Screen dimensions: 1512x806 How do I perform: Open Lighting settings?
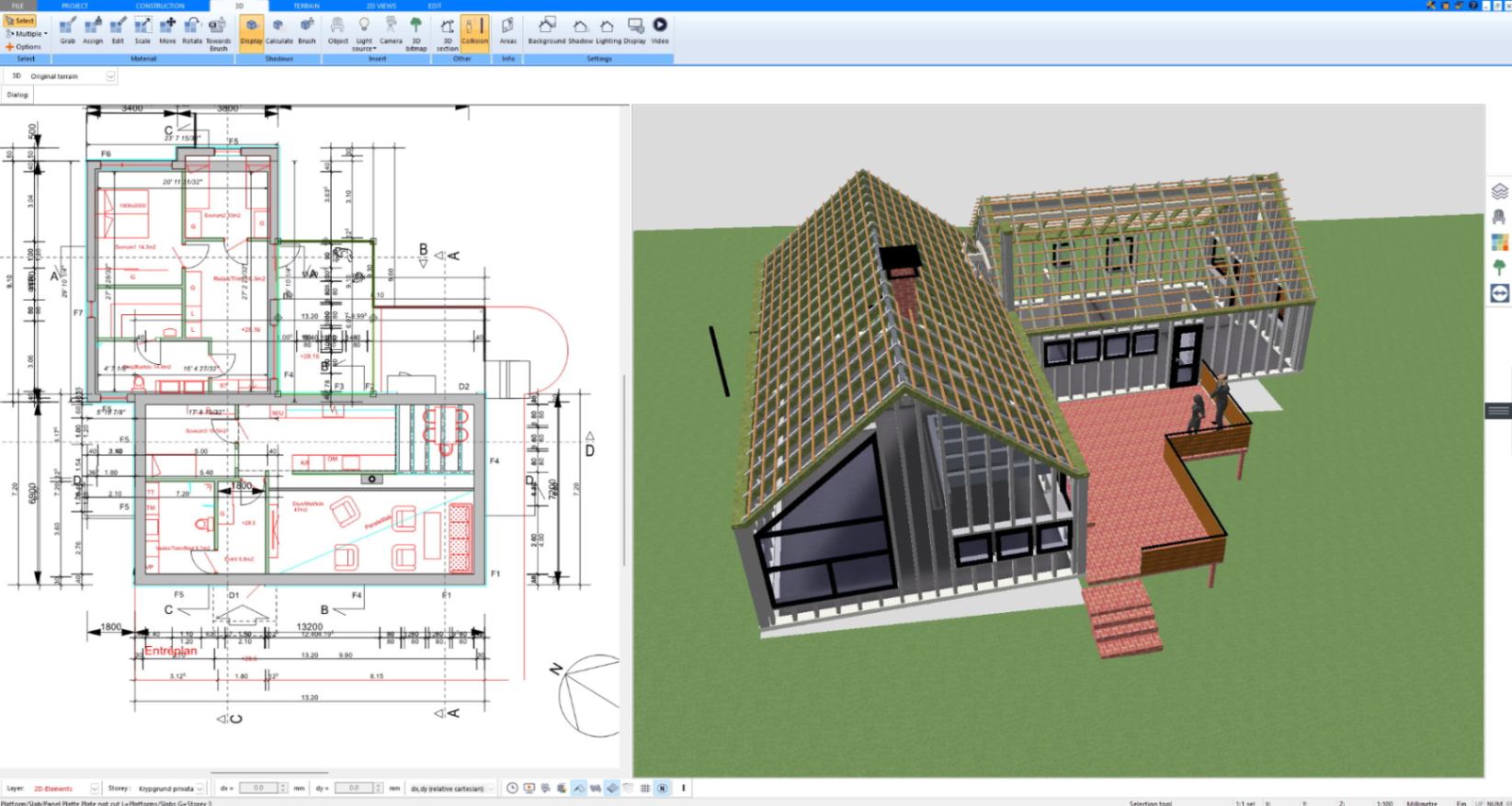coord(608,30)
